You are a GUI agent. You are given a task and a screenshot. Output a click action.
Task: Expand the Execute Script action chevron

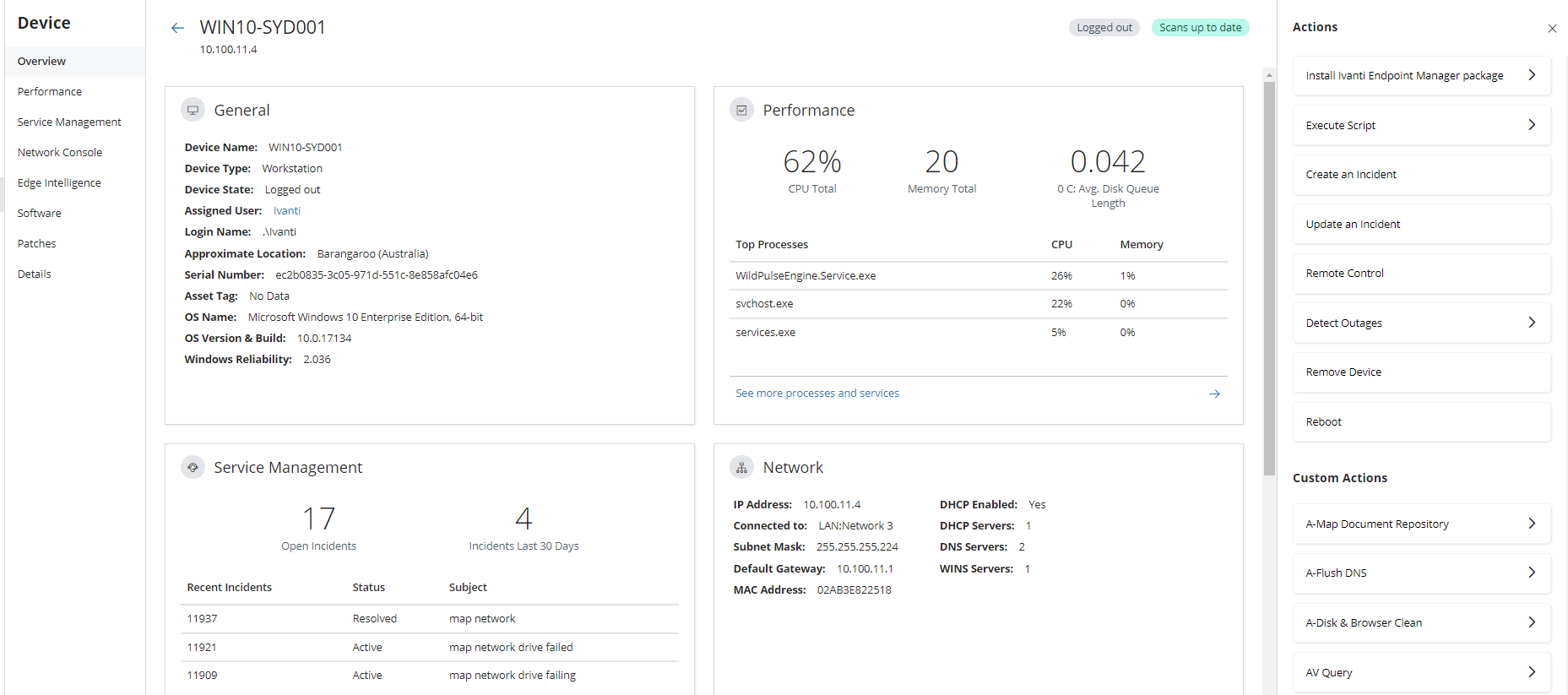click(x=1532, y=125)
